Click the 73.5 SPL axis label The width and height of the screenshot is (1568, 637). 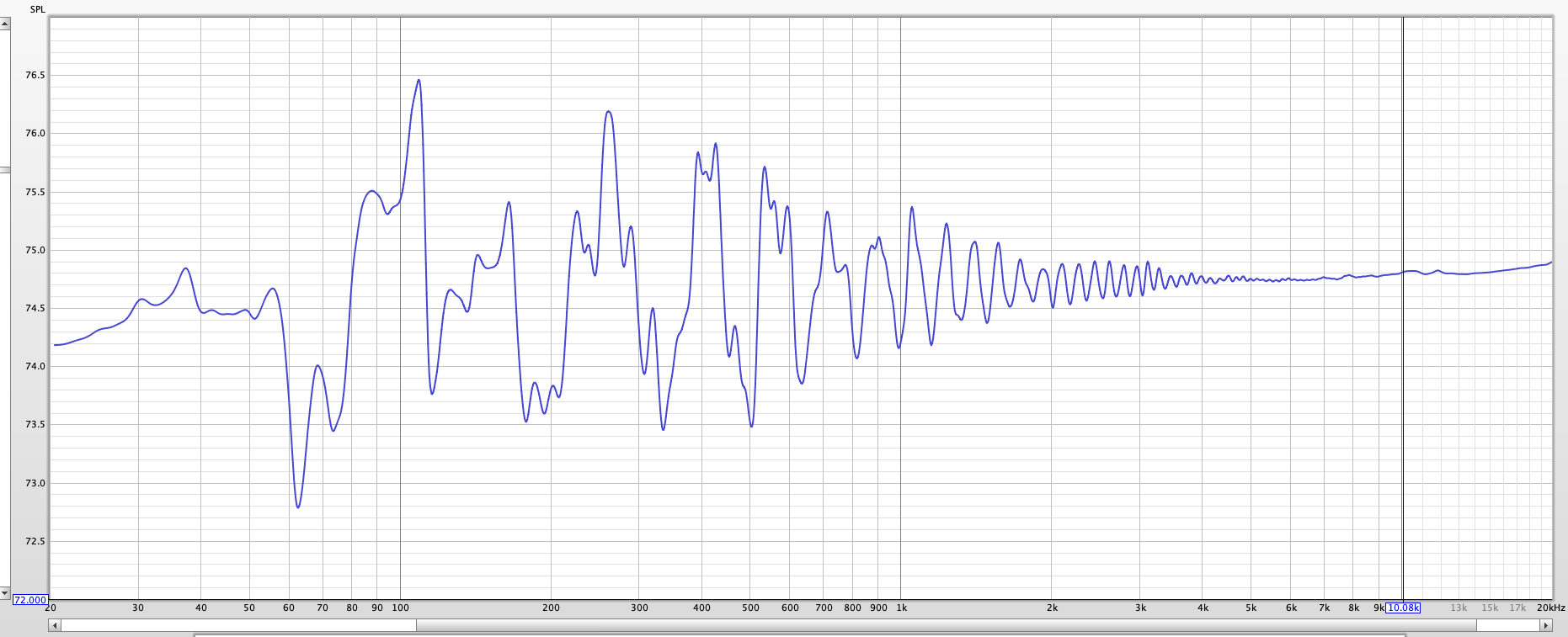pyautogui.click(x=35, y=424)
